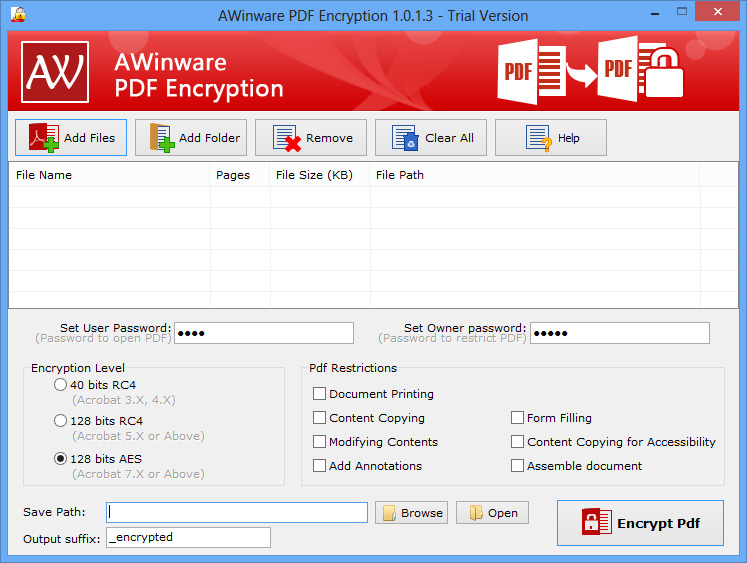The width and height of the screenshot is (747, 563).
Task: Click the Clear All button label
Action: point(449,138)
